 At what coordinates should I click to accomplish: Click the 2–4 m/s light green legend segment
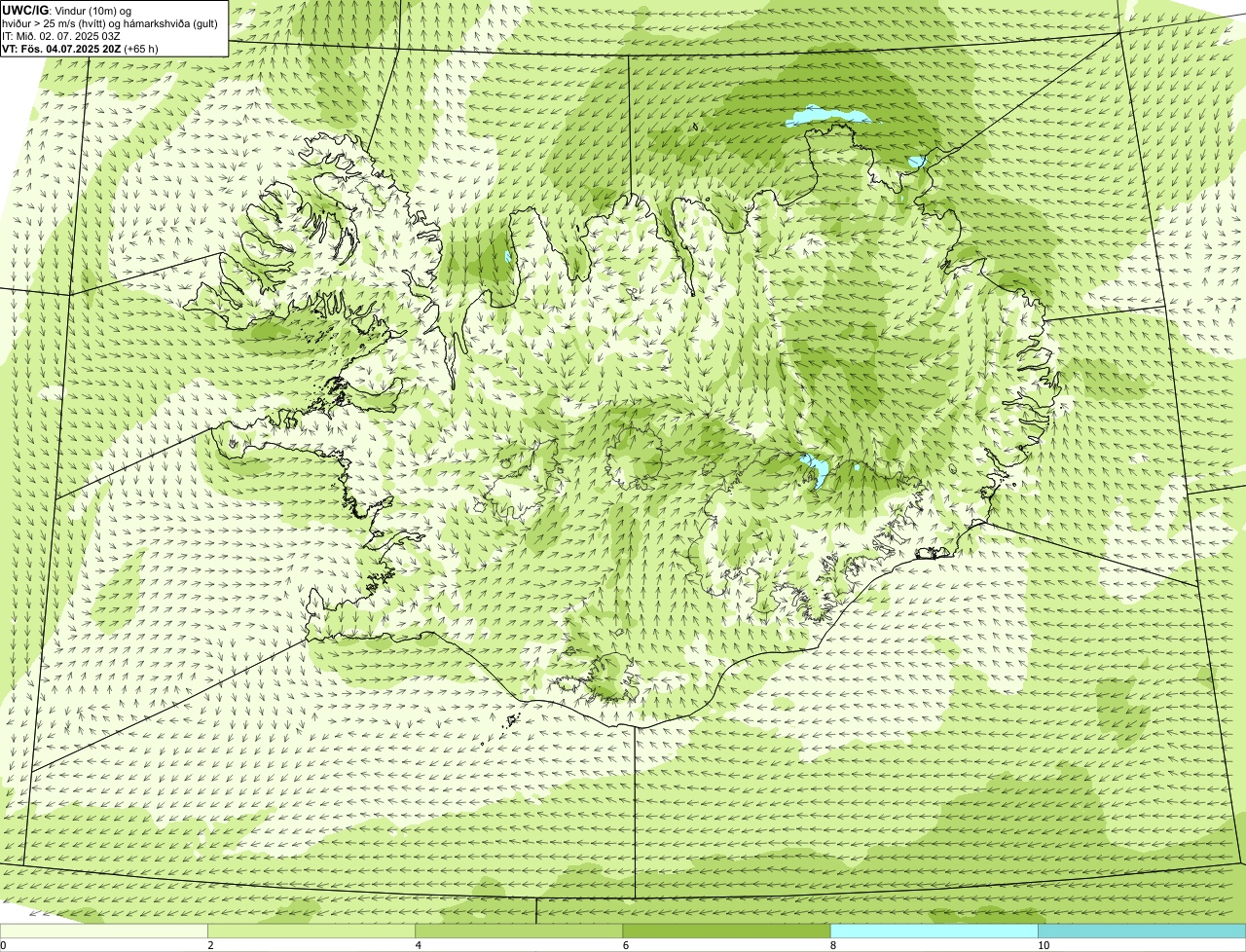pyautogui.click(x=311, y=931)
